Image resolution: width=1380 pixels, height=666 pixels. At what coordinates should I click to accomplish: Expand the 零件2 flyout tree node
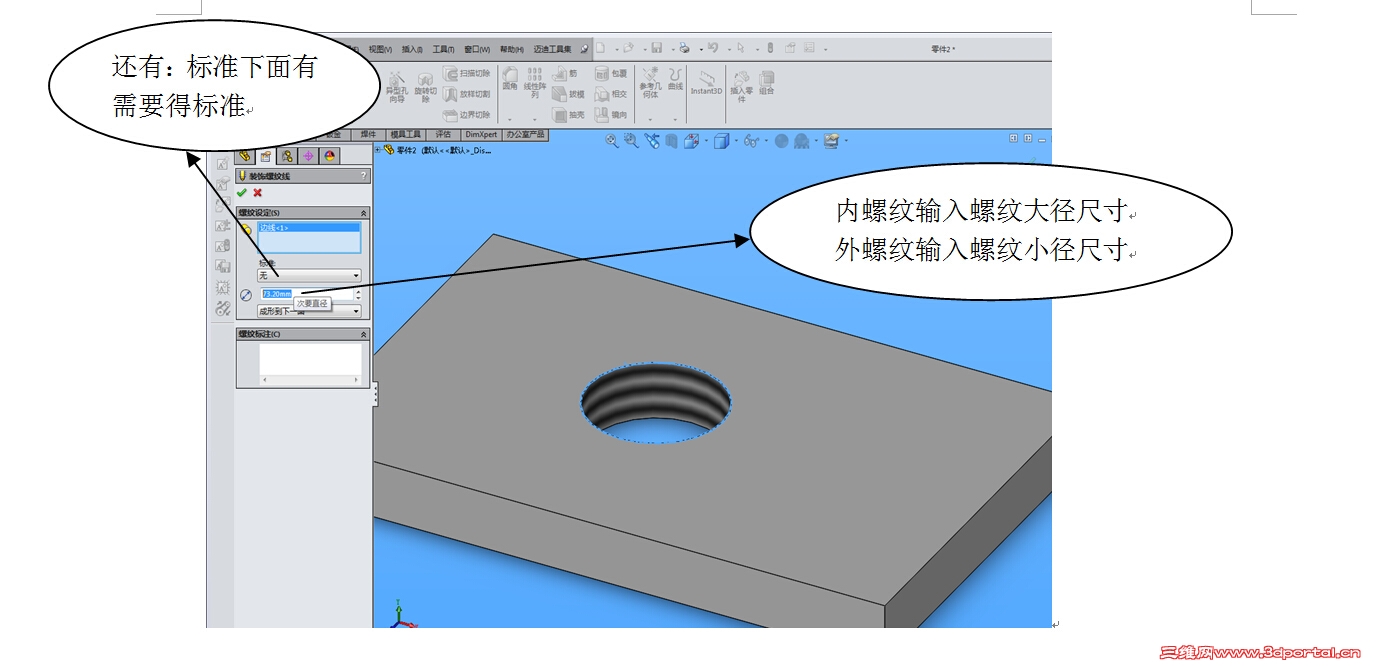[378, 150]
